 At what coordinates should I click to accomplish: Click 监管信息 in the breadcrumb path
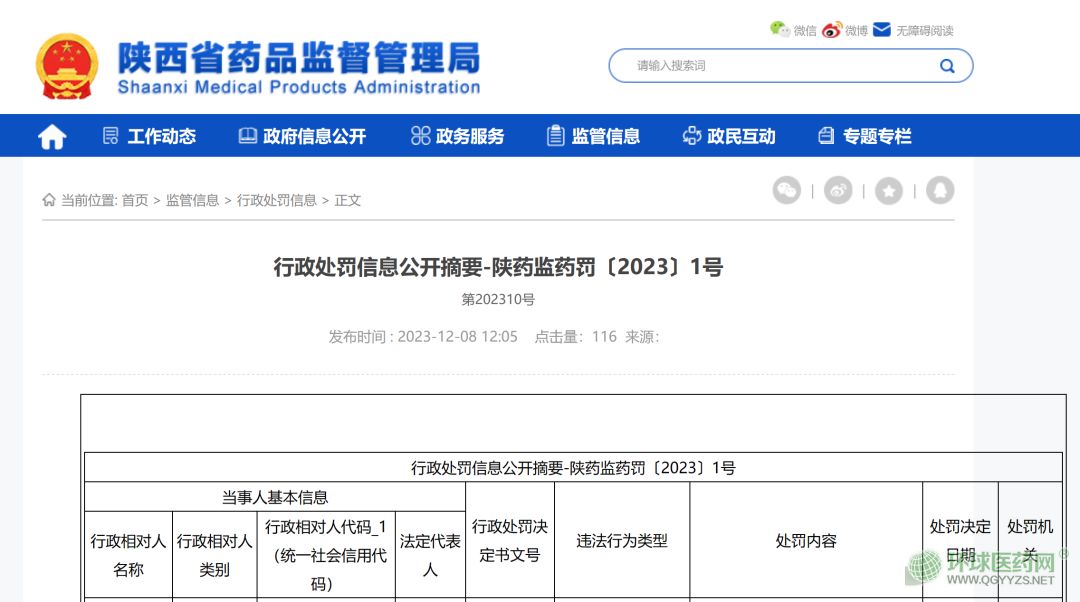(192, 200)
